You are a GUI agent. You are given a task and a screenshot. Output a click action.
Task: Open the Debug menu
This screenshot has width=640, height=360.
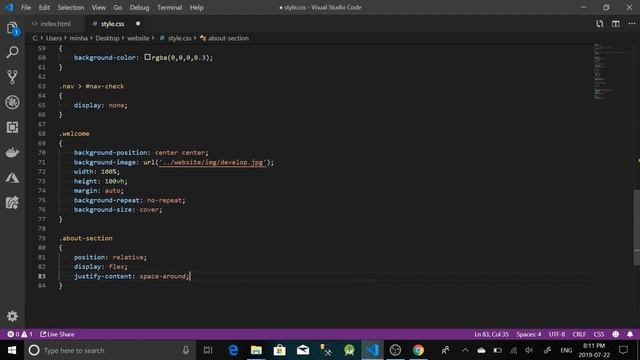tap(139, 7)
